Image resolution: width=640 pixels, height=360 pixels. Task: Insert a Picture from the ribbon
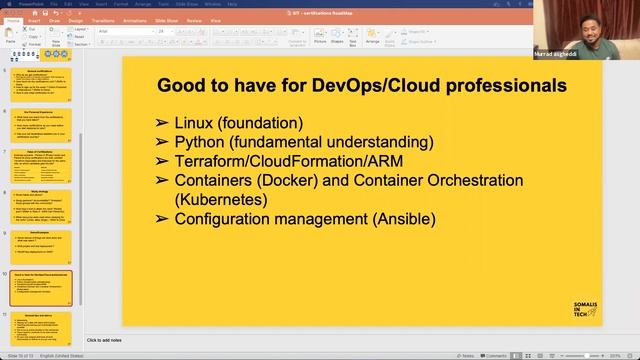(x=320, y=33)
